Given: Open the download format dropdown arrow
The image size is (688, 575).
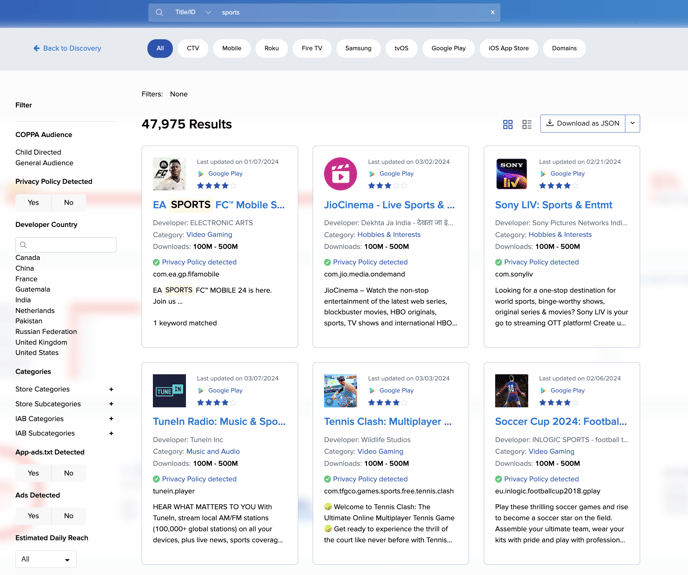Looking at the screenshot, I should 633,123.
